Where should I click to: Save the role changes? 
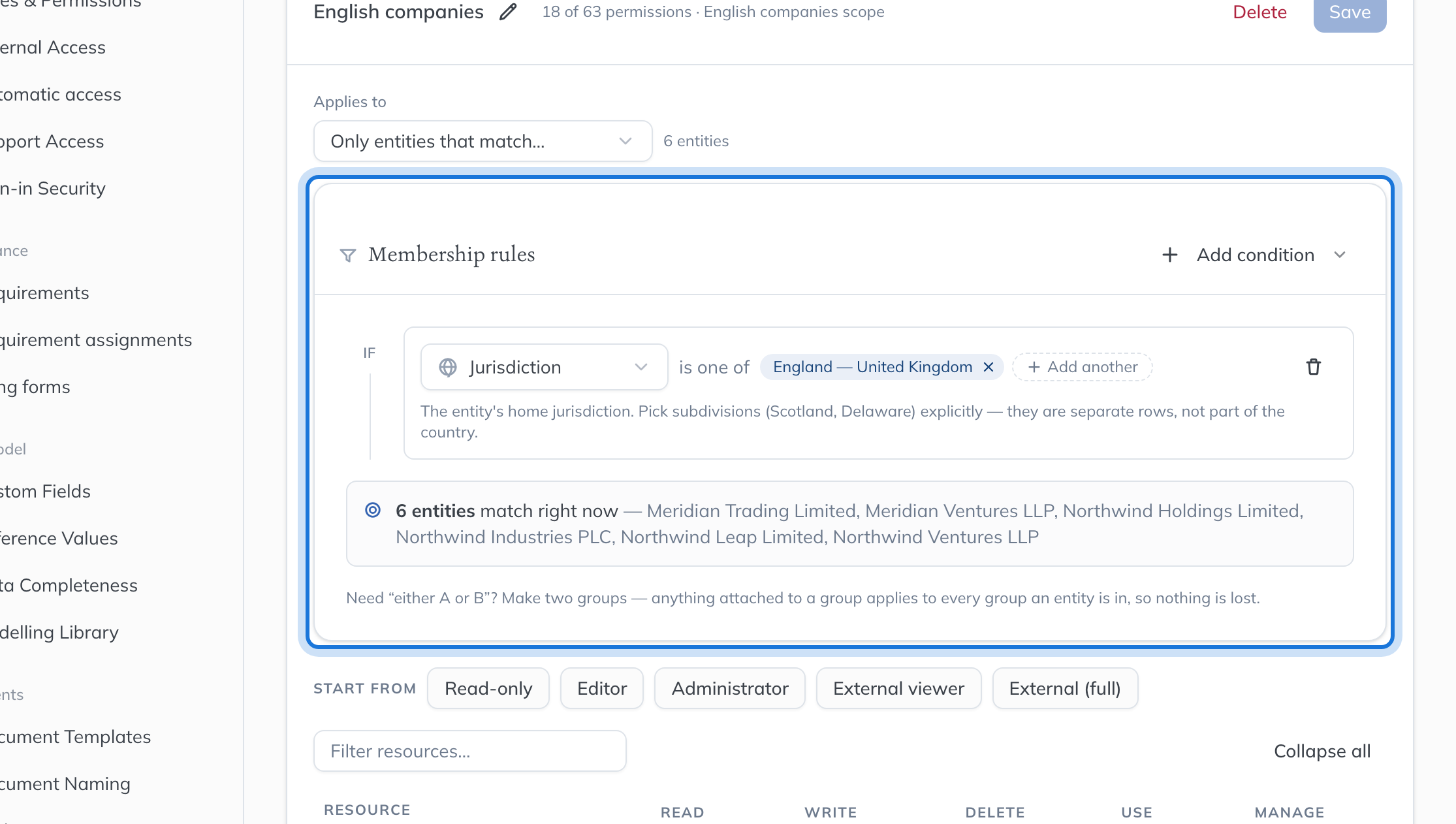[1350, 13]
